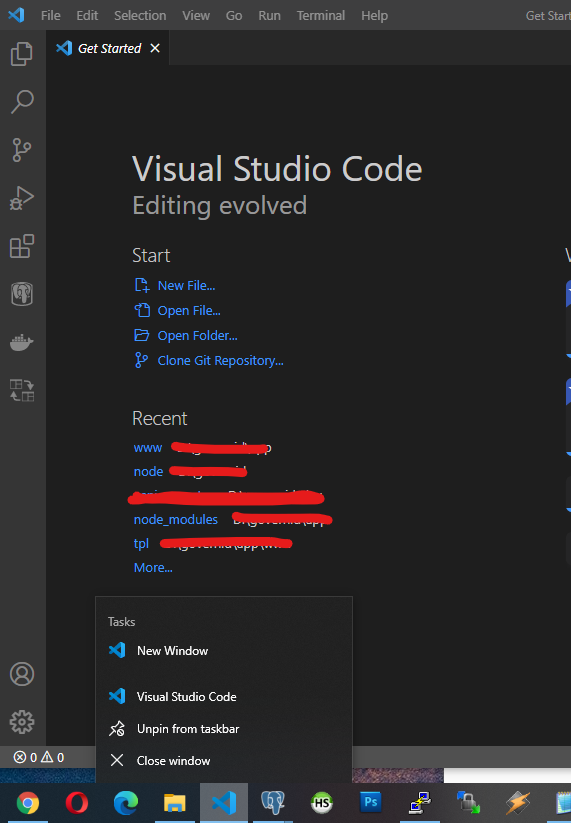Image resolution: width=571 pixels, height=823 pixels.
Task: Open the Run menu
Action: pos(269,16)
